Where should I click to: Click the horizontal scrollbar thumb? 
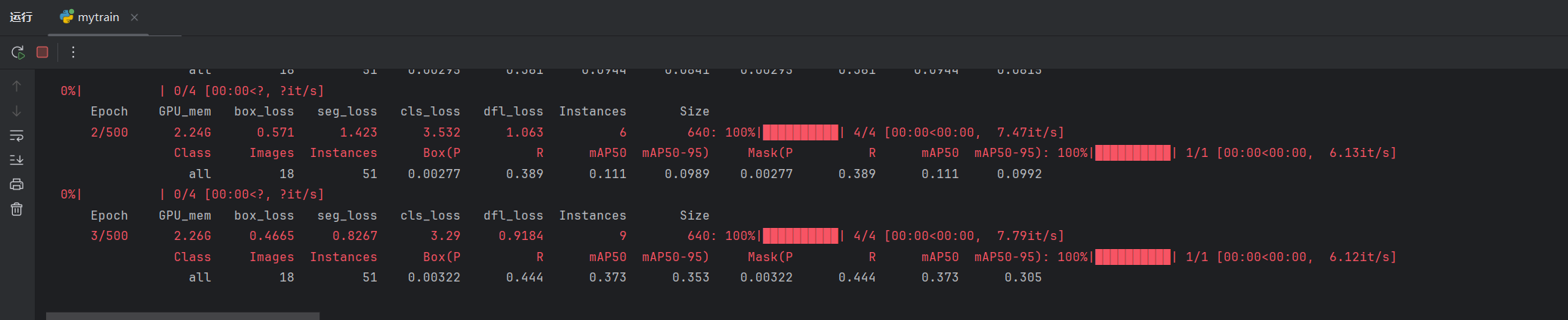coord(183,315)
